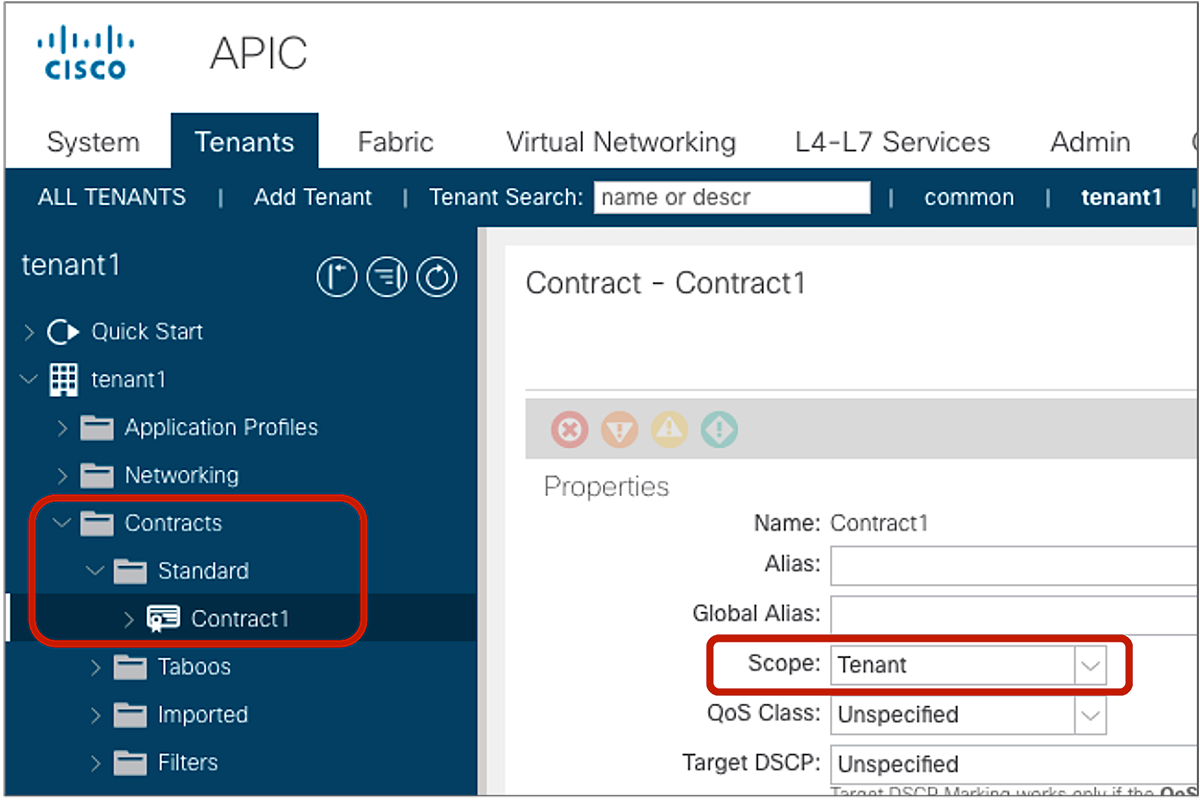Click the orange major fault icon
This screenshot has height=801, width=1200.
[620, 431]
